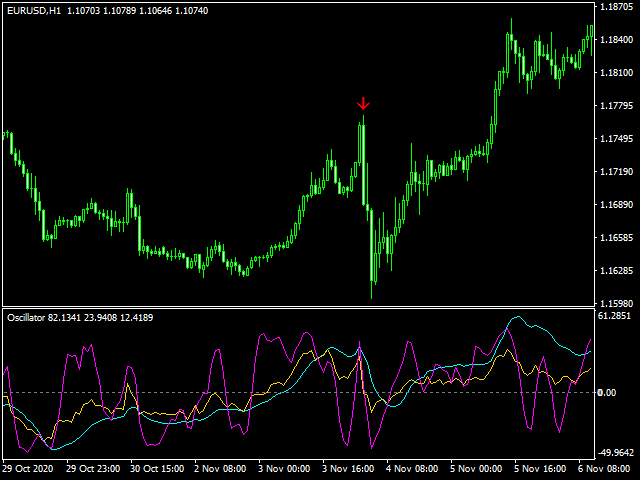Click the 1.18100 price label

(x=616, y=73)
